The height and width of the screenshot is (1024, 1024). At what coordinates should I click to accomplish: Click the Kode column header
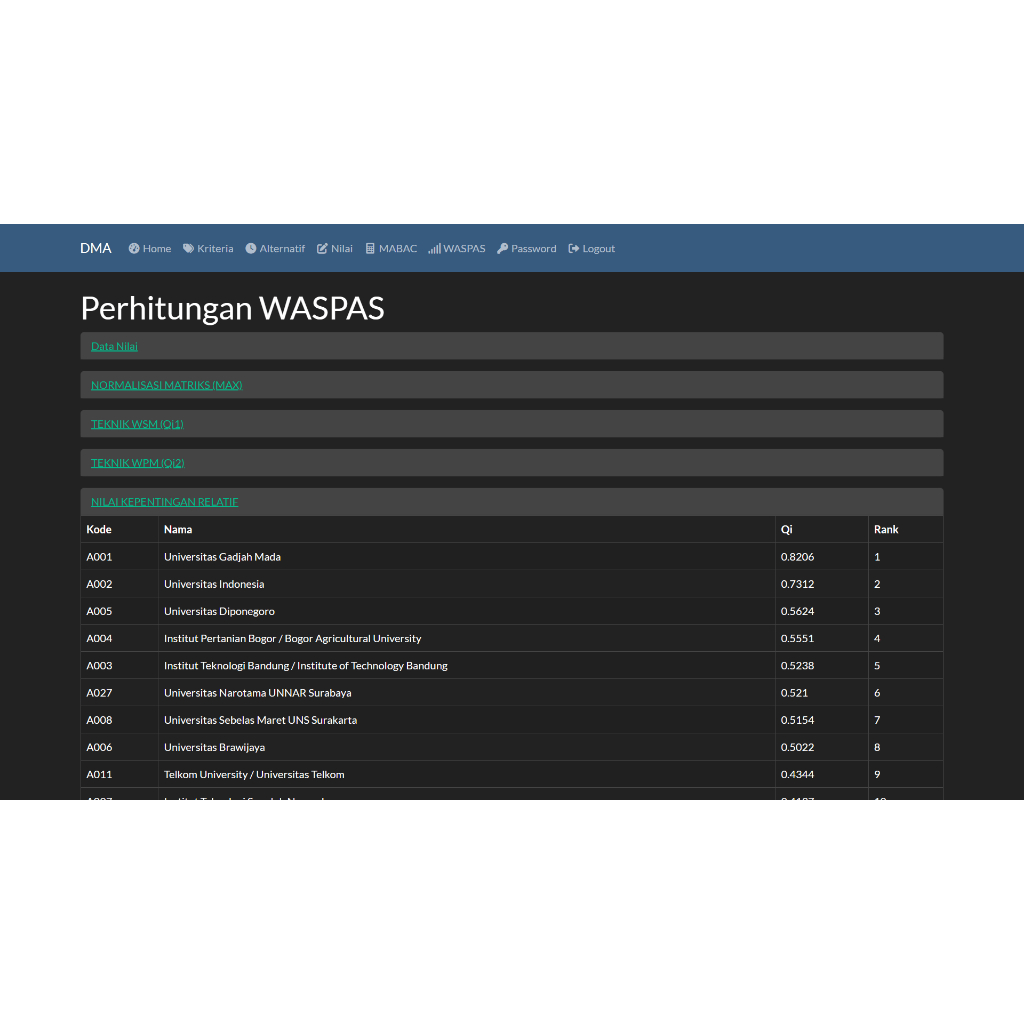[120, 529]
